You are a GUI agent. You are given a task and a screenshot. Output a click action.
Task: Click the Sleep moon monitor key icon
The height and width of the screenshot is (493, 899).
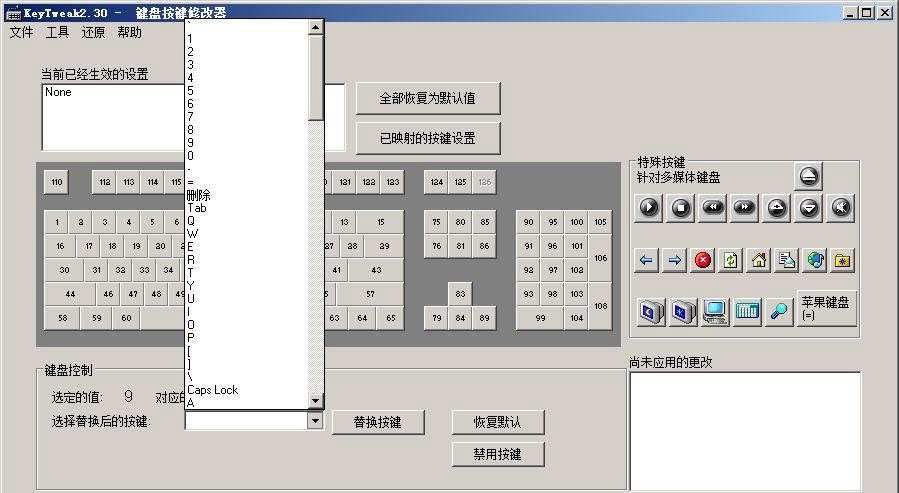point(651,312)
